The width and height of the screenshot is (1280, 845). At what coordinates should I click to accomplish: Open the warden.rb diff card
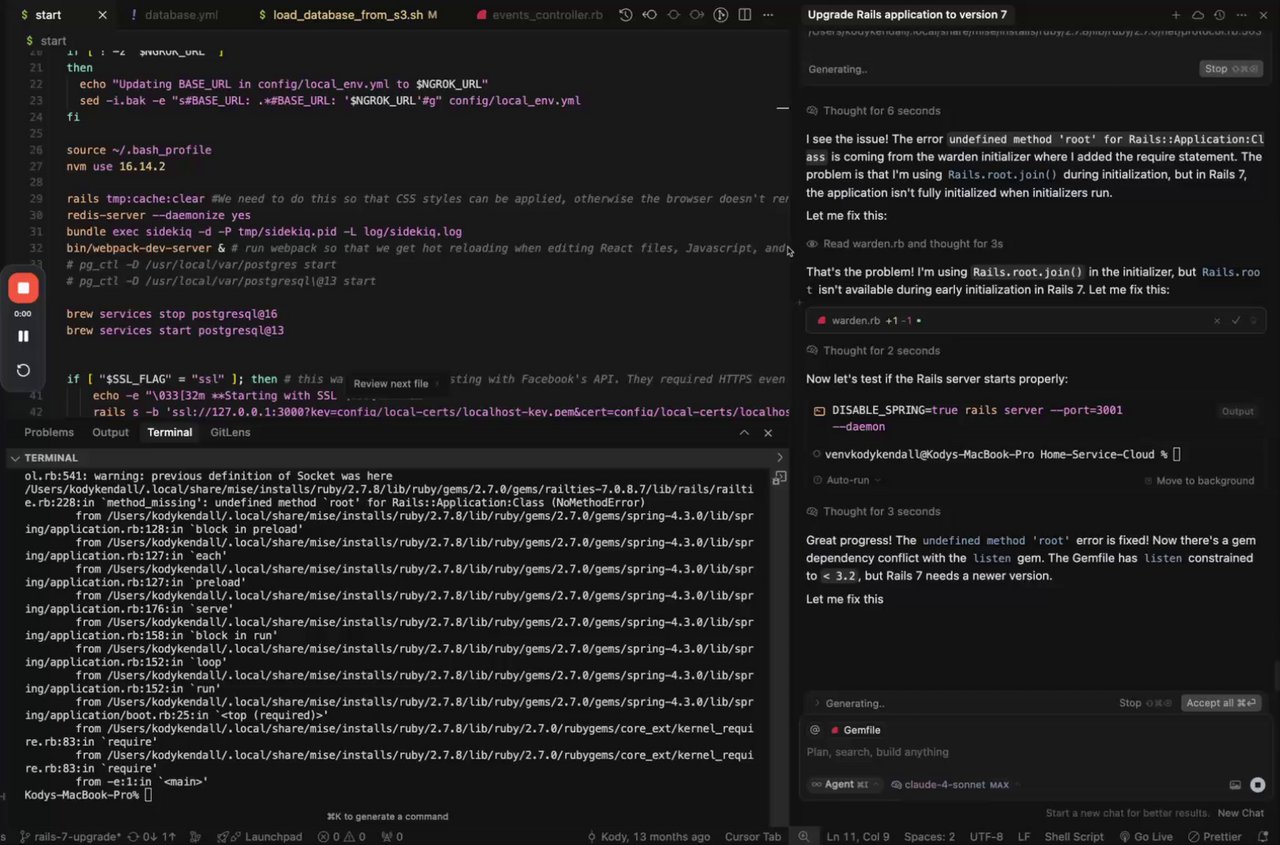[x=1036, y=321]
